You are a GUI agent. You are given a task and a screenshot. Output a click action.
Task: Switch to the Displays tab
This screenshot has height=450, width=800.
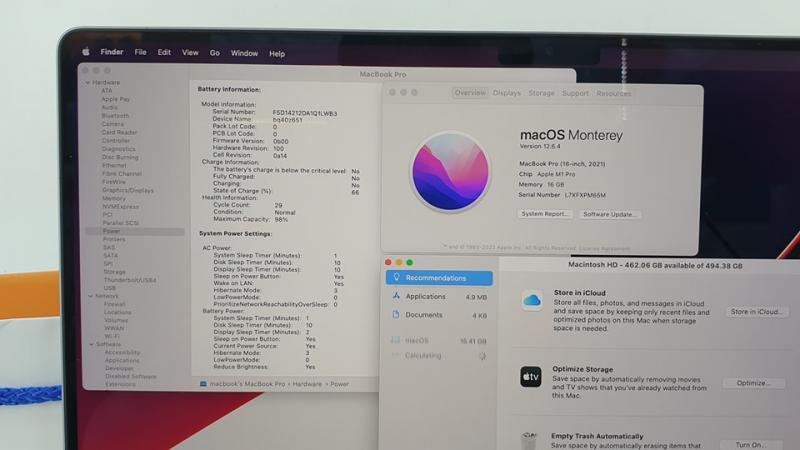[x=507, y=93]
